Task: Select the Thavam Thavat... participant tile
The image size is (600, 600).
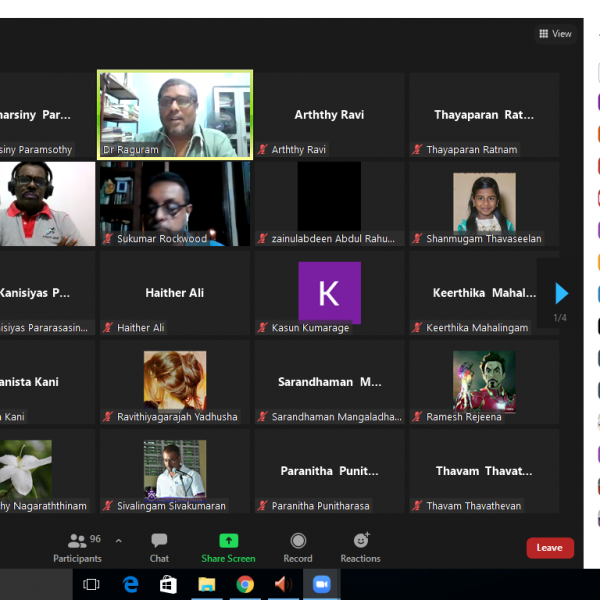Action: coord(484,471)
